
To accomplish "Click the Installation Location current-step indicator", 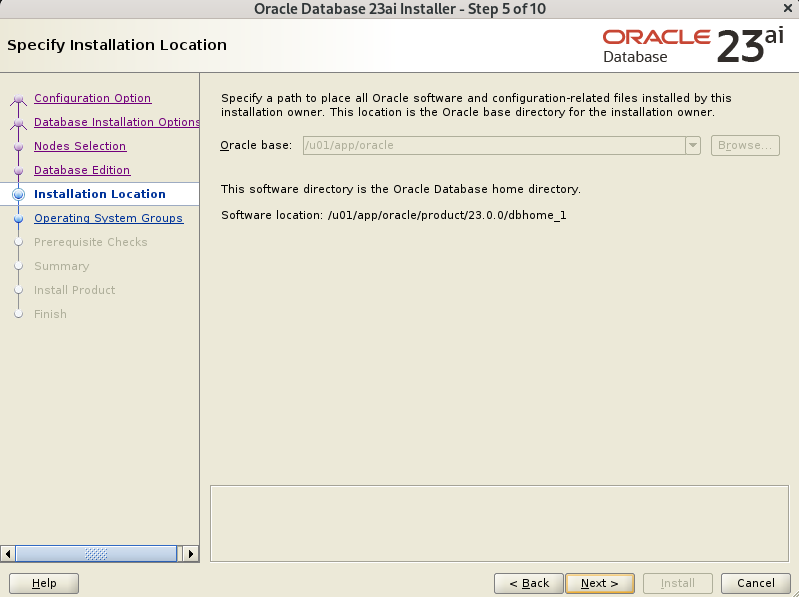I will pyautogui.click(x=18, y=194).
